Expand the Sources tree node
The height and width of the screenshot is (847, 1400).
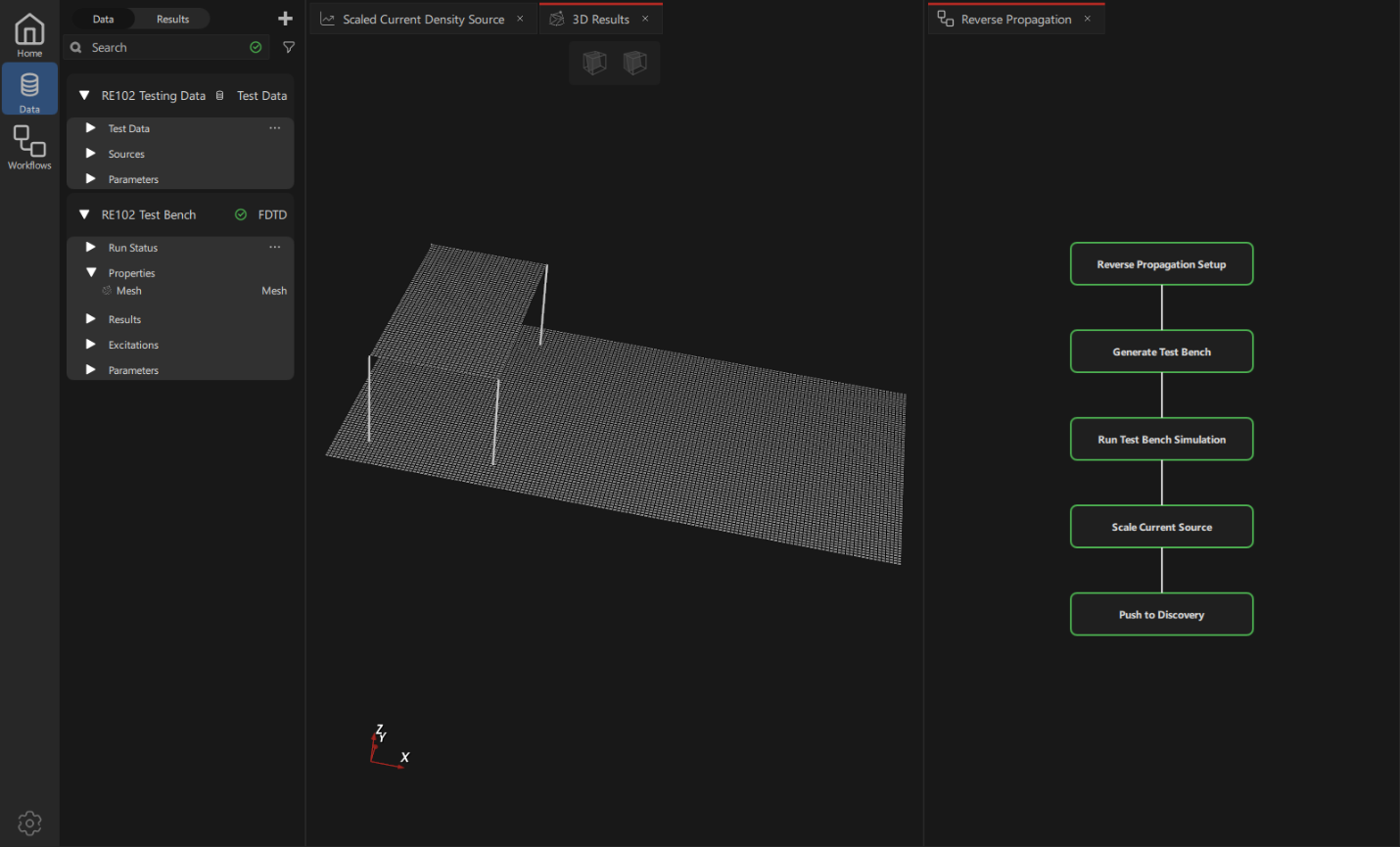coord(90,154)
